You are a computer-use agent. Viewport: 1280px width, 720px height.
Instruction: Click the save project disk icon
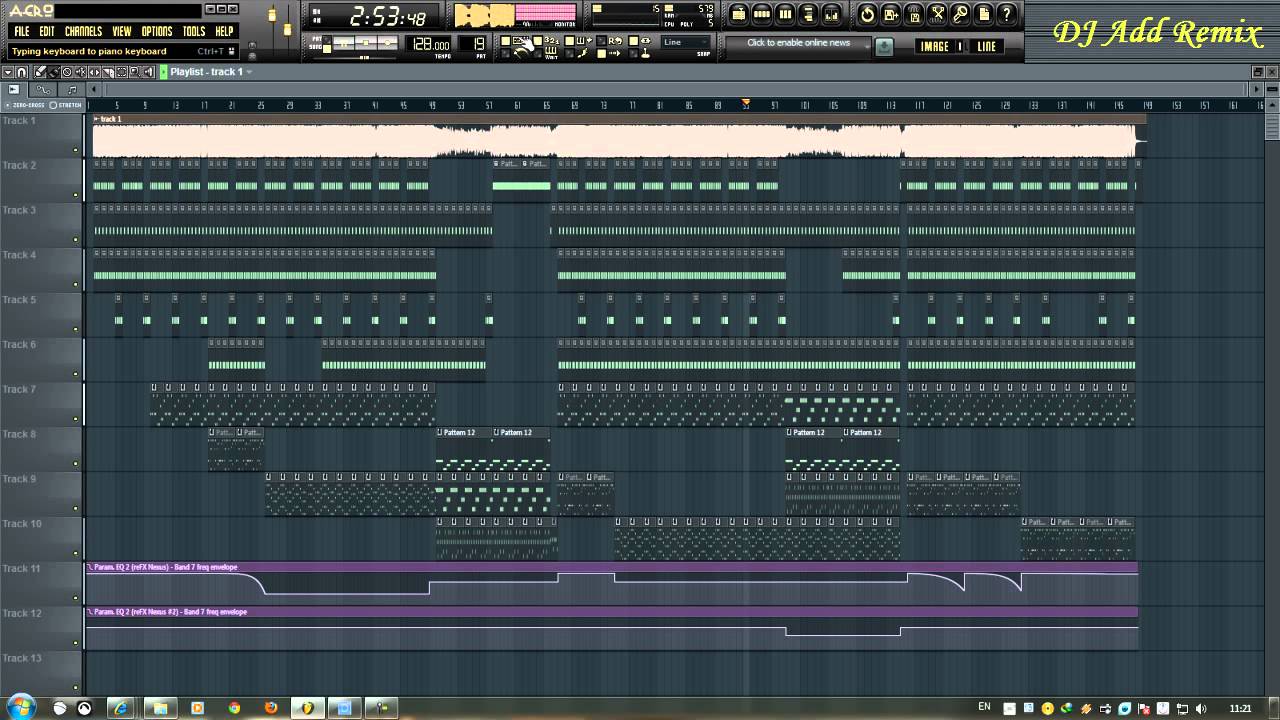pyautogui.click(x=914, y=14)
